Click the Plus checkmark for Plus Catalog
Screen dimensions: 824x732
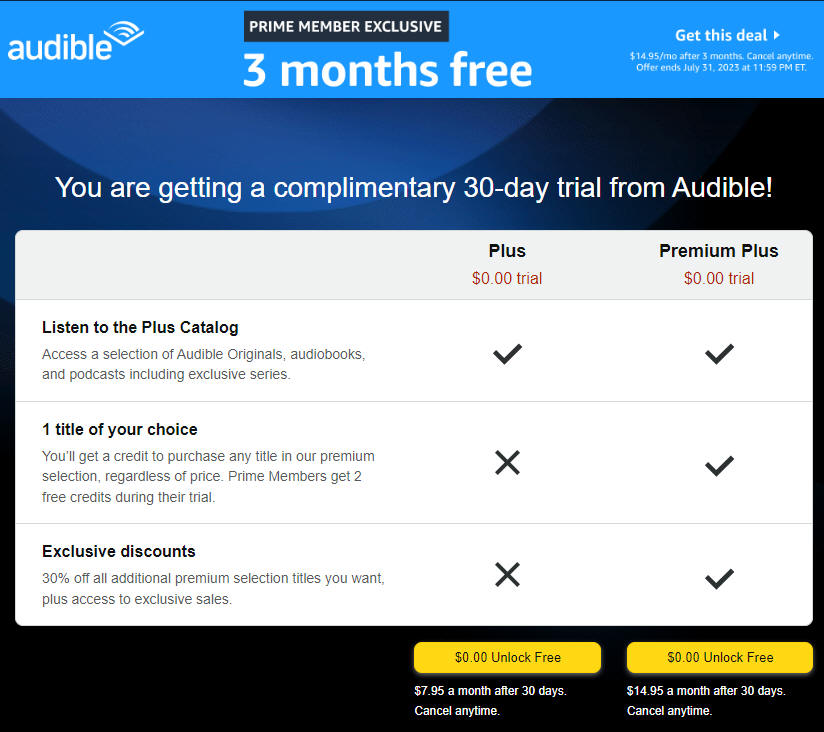507,354
